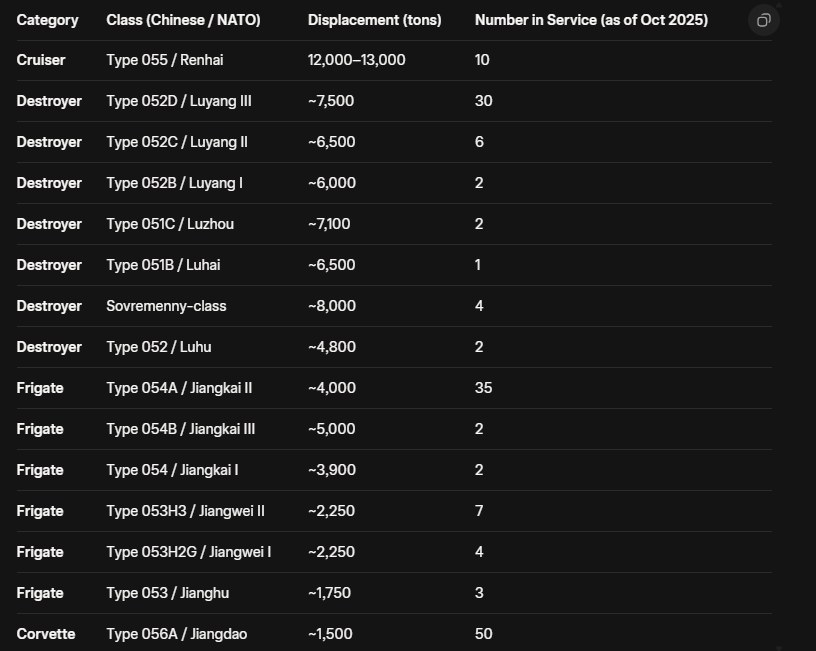Click 'Type 053H2G / Jiangwei I' cell
Viewport: 816px width, 651px height.
point(189,552)
